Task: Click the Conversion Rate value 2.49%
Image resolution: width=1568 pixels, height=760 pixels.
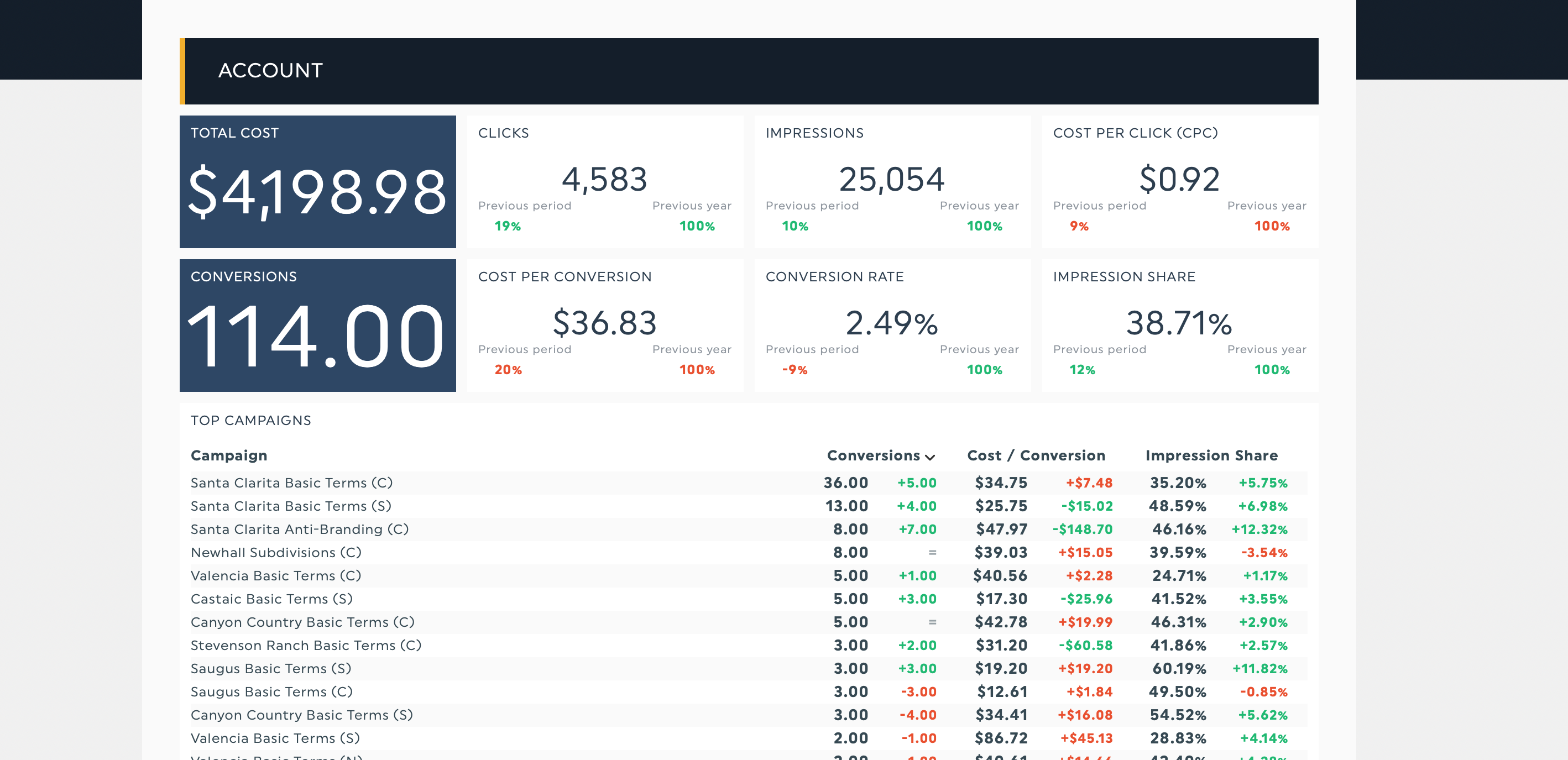Action: click(x=892, y=322)
